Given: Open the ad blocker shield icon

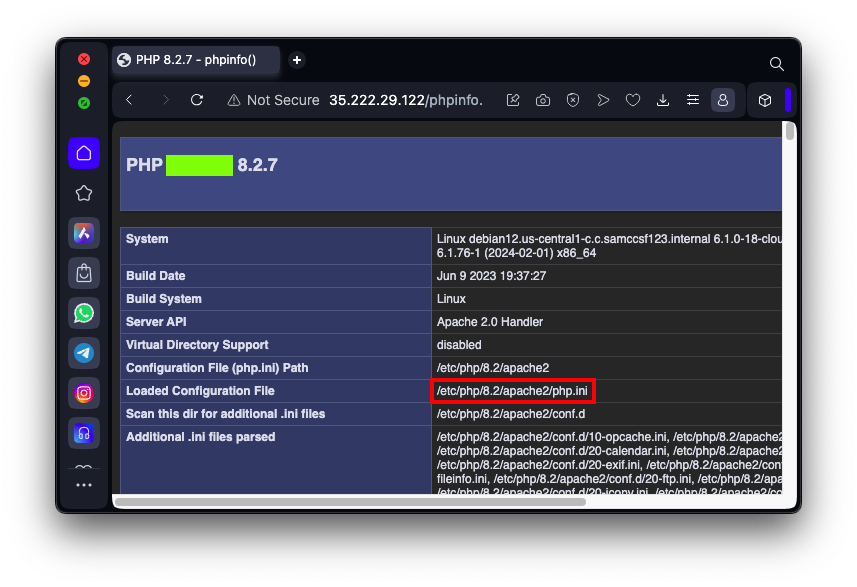Looking at the screenshot, I should point(573,100).
